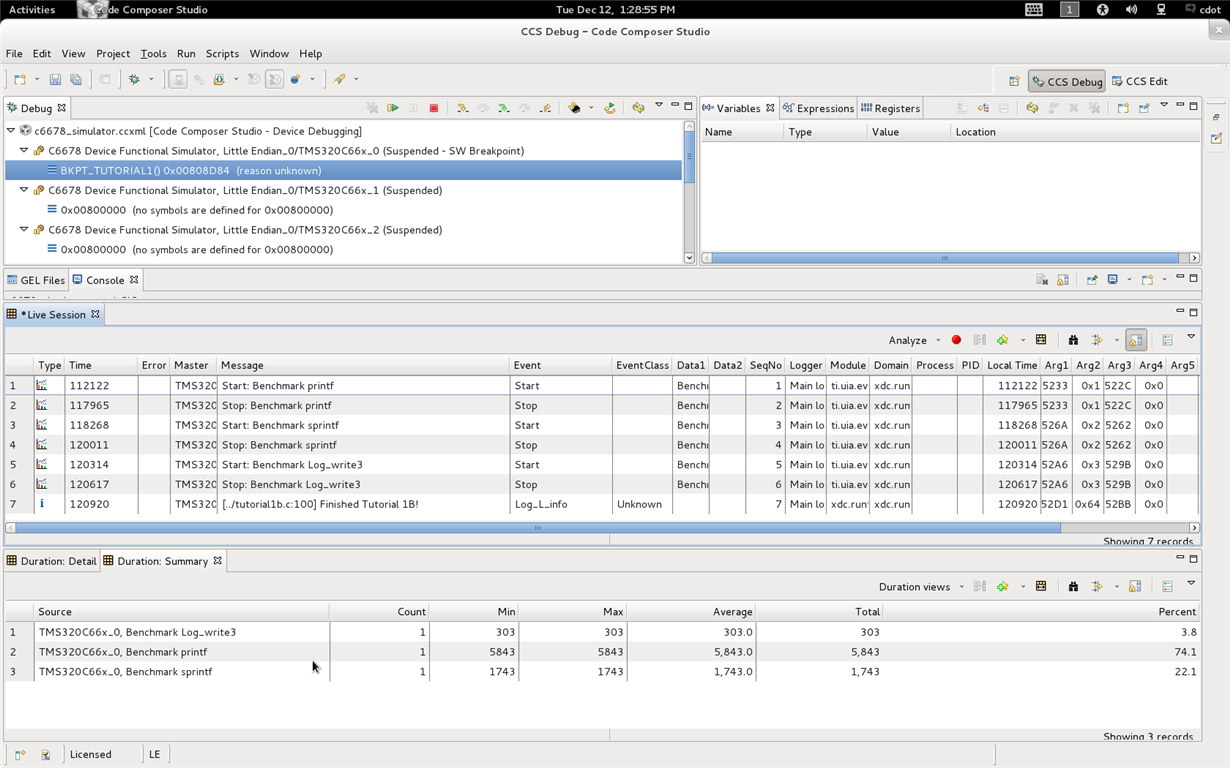Select the CCS Debug perspective button
Screen dimensions: 1230x768
[x=1067, y=81]
